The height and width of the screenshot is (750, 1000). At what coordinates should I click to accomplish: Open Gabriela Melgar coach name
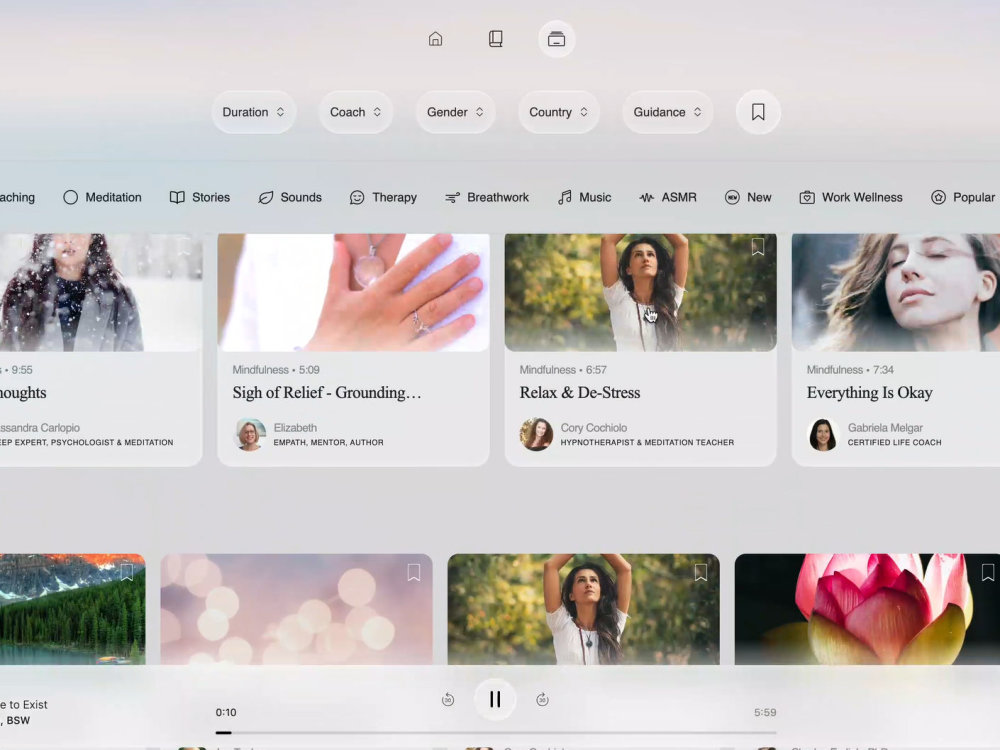coord(885,428)
